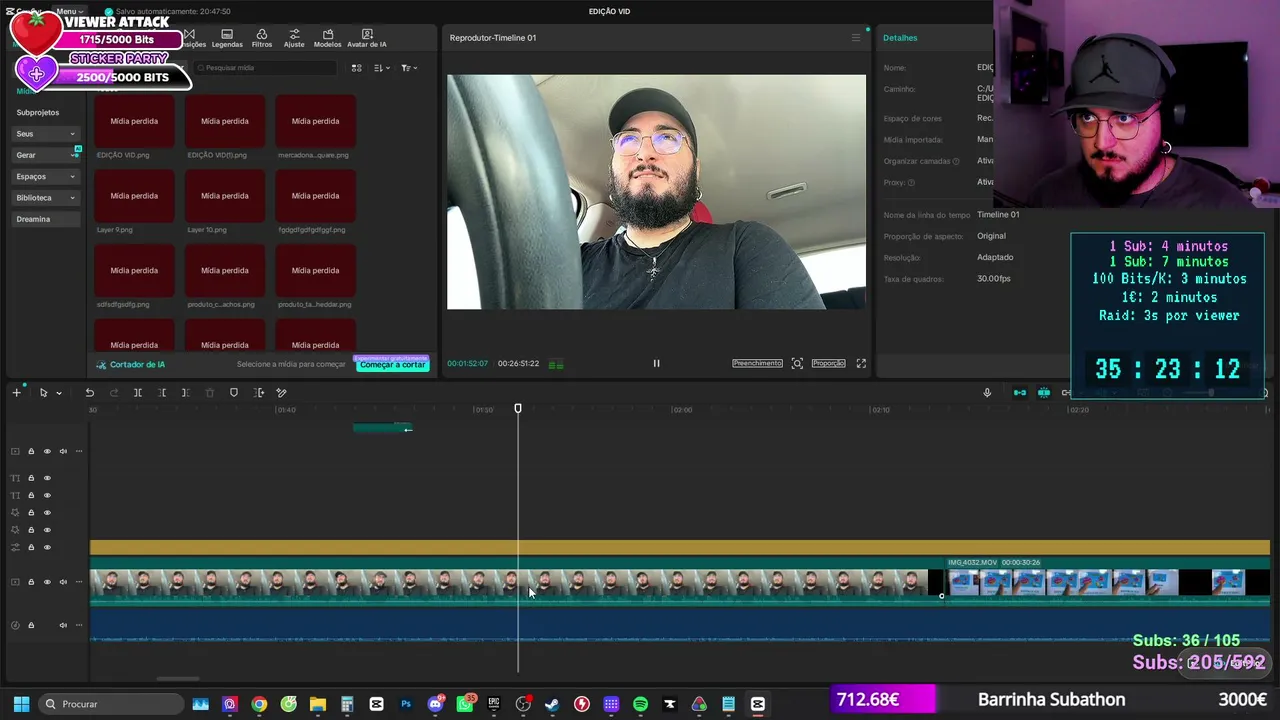Viewport: 1280px width, 720px height.
Task: Open the selection tool mode dropdown
Action: coord(59,393)
